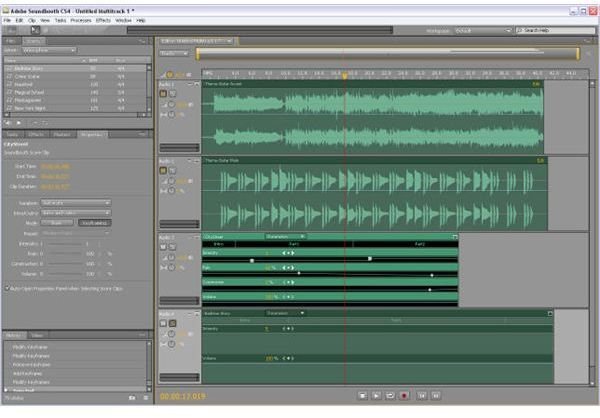Screen dimensions: 600x418
Task: Start recording with the red Record button
Action: [404, 395]
